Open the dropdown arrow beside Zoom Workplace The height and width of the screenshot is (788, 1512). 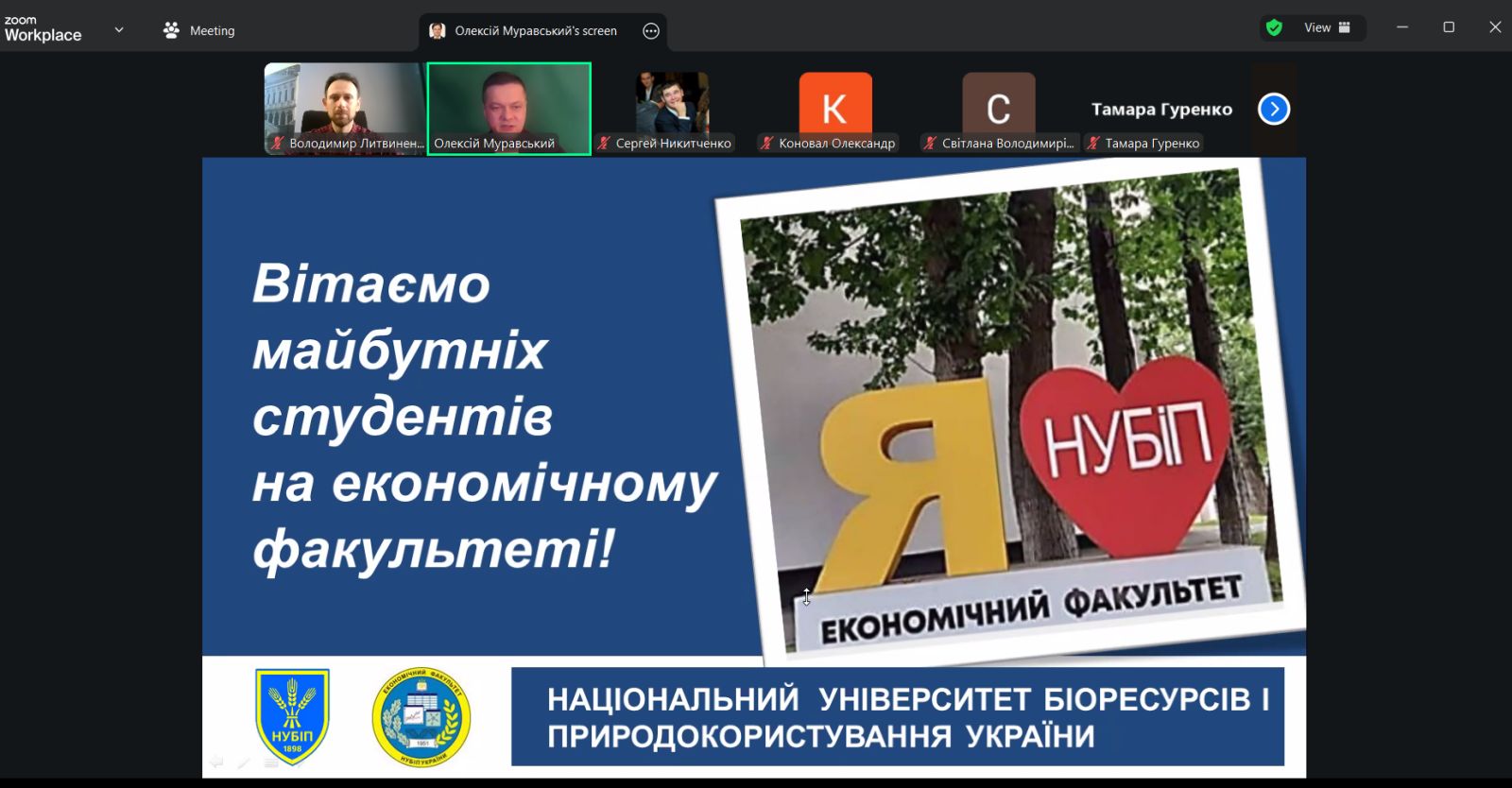coord(119,30)
